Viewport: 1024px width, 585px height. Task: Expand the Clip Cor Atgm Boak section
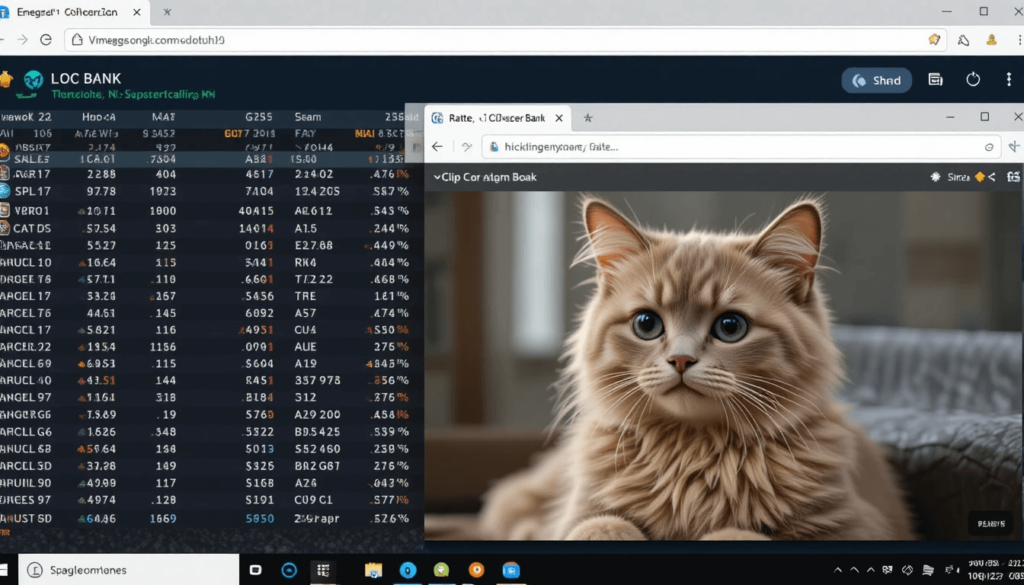[x=438, y=176]
